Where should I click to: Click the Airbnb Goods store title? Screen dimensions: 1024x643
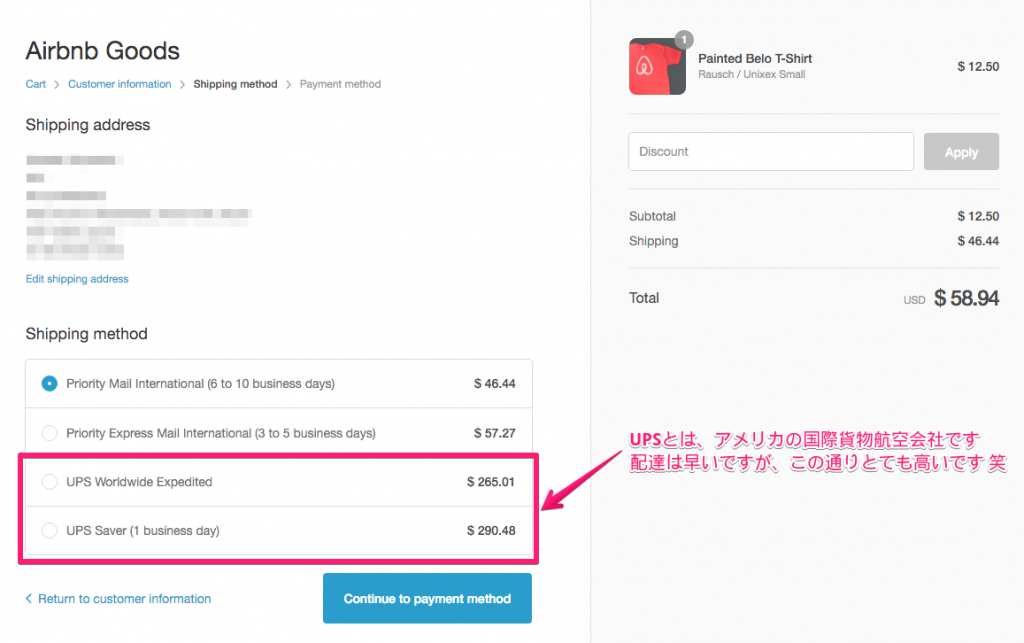(103, 51)
